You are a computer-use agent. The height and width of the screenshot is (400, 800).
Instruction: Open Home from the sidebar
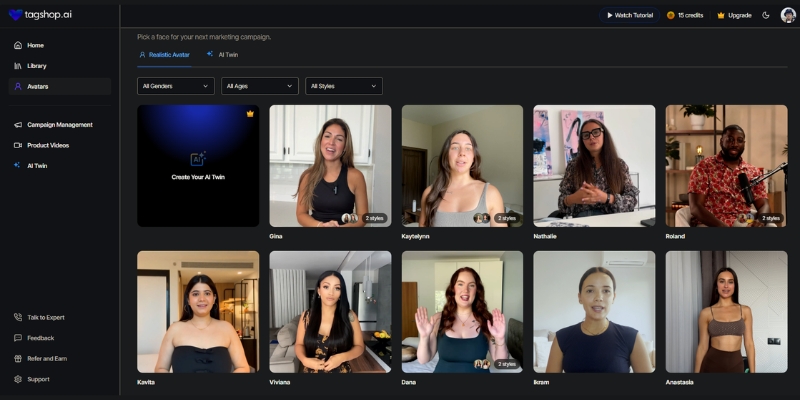(x=35, y=45)
